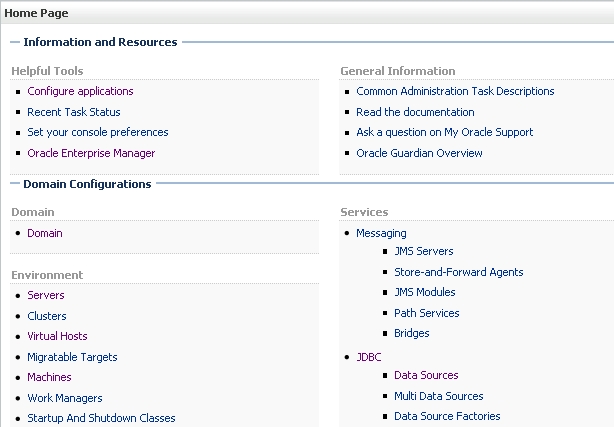Open JMS Servers under Messaging
The width and height of the screenshot is (614, 427).
coord(424,251)
